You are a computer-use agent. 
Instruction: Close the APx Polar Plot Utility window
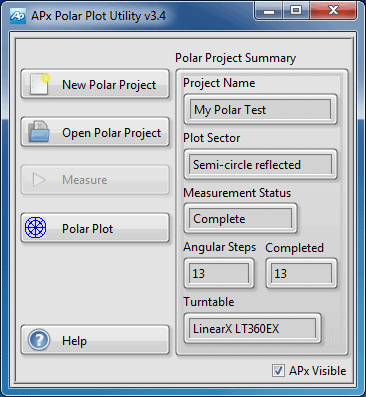[x=333, y=11]
